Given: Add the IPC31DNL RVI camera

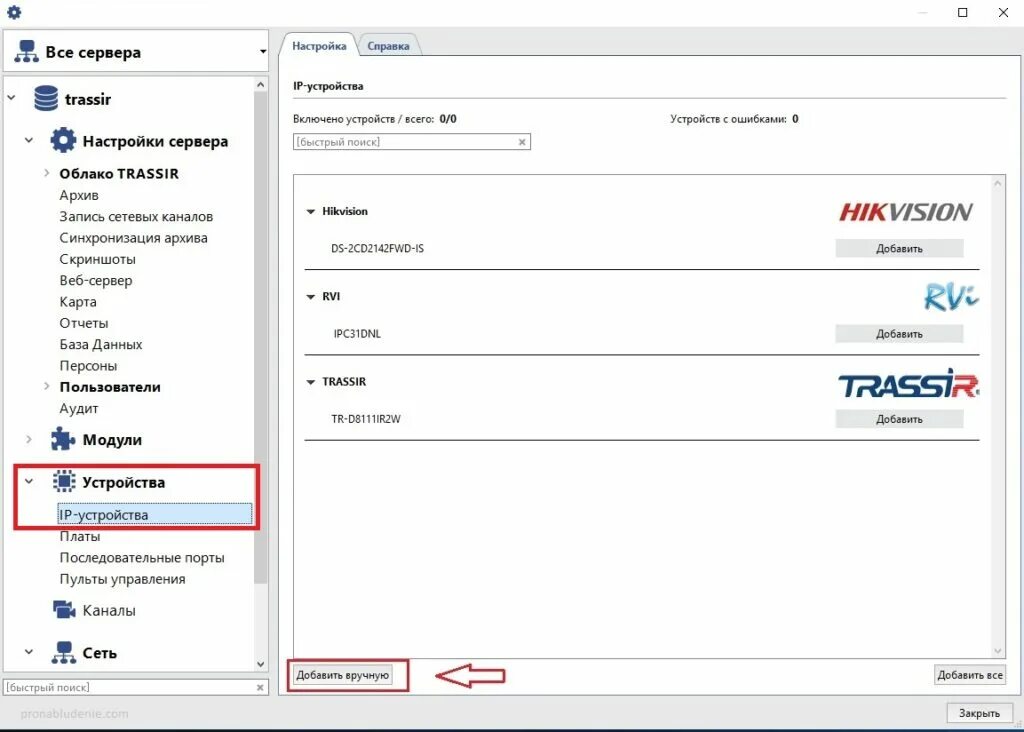Looking at the screenshot, I should coord(899,334).
